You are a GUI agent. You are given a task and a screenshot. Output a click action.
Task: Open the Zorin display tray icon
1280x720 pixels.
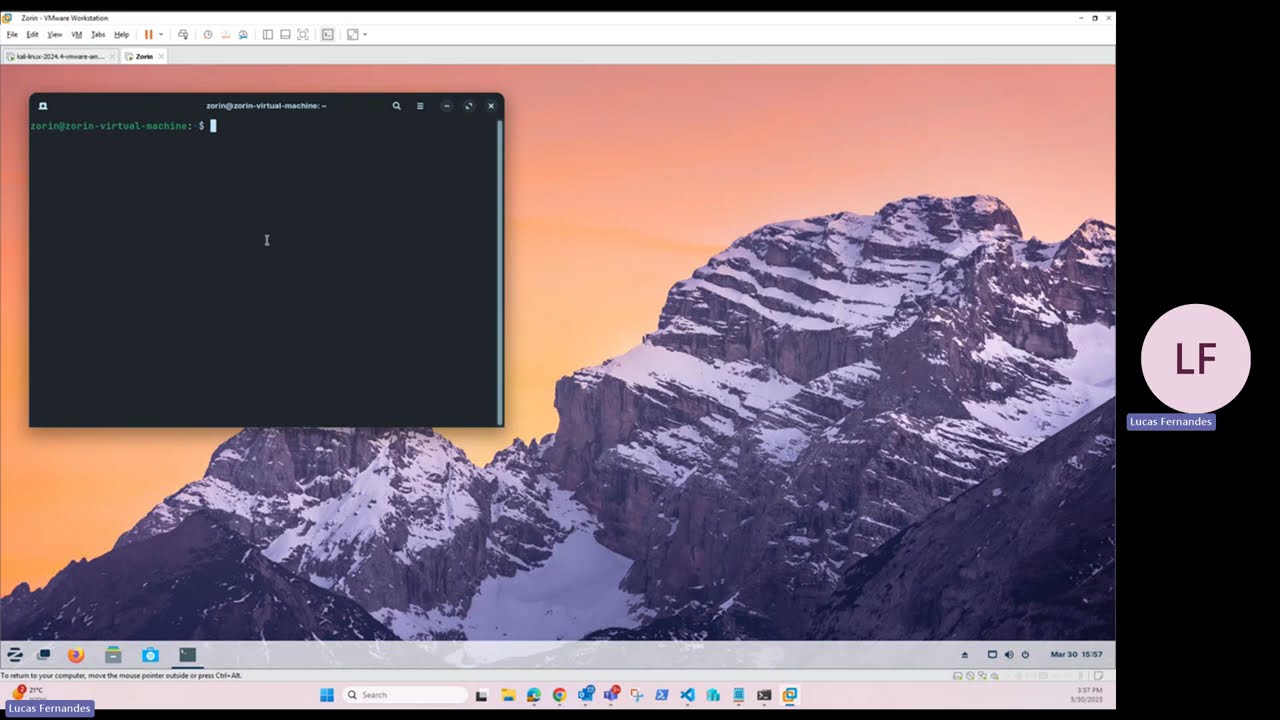(992, 655)
